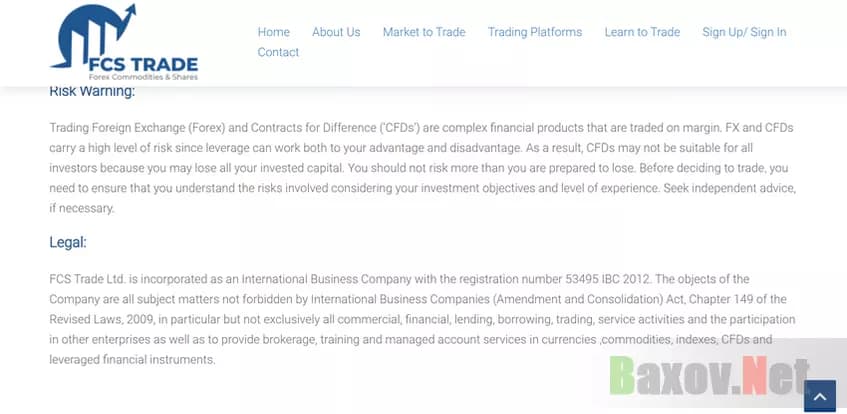This screenshot has width=847, height=414.
Task: Click the 'leveraged financial instruments' text
Action: [x=132, y=359]
